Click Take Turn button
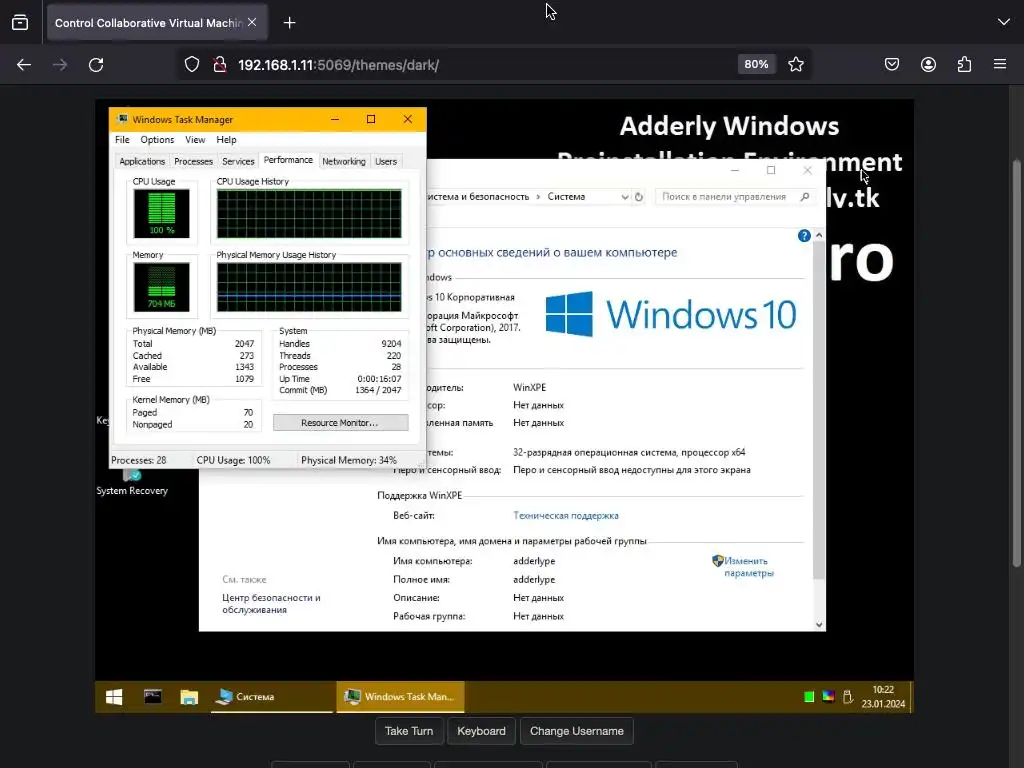1024x768 pixels. tap(409, 731)
